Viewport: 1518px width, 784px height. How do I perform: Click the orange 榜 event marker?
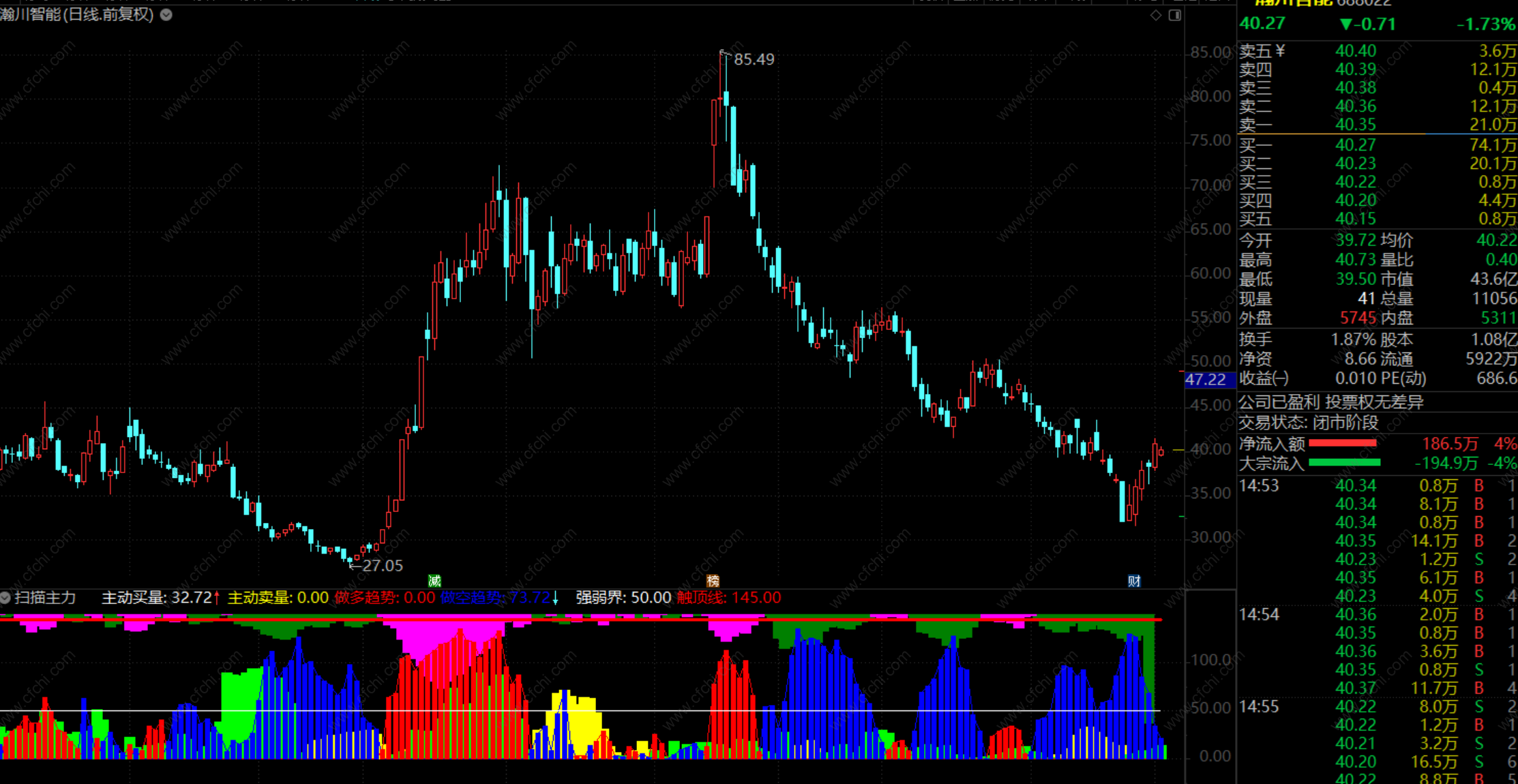coord(713,581)
